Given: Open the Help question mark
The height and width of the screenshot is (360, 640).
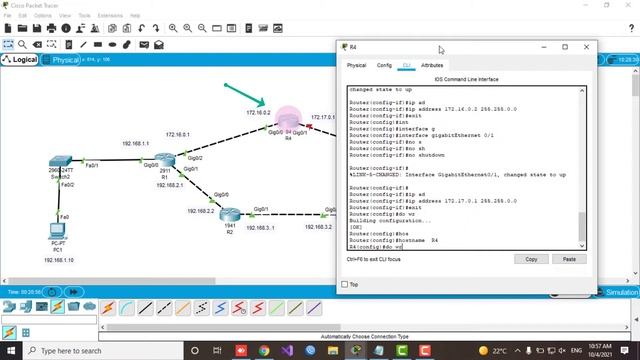Looking at the screenshot, I should (631, 28).
